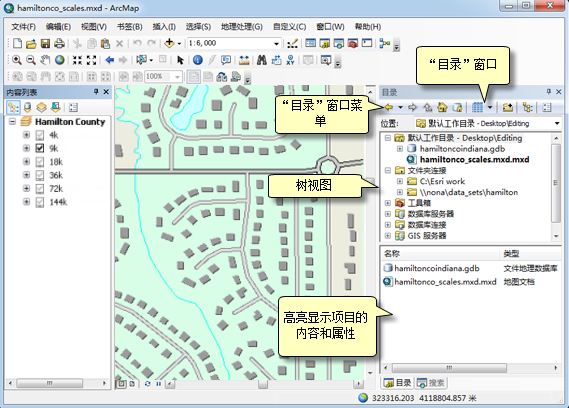Open the map scale 1:6,000 dropdown

pos(277,44)
